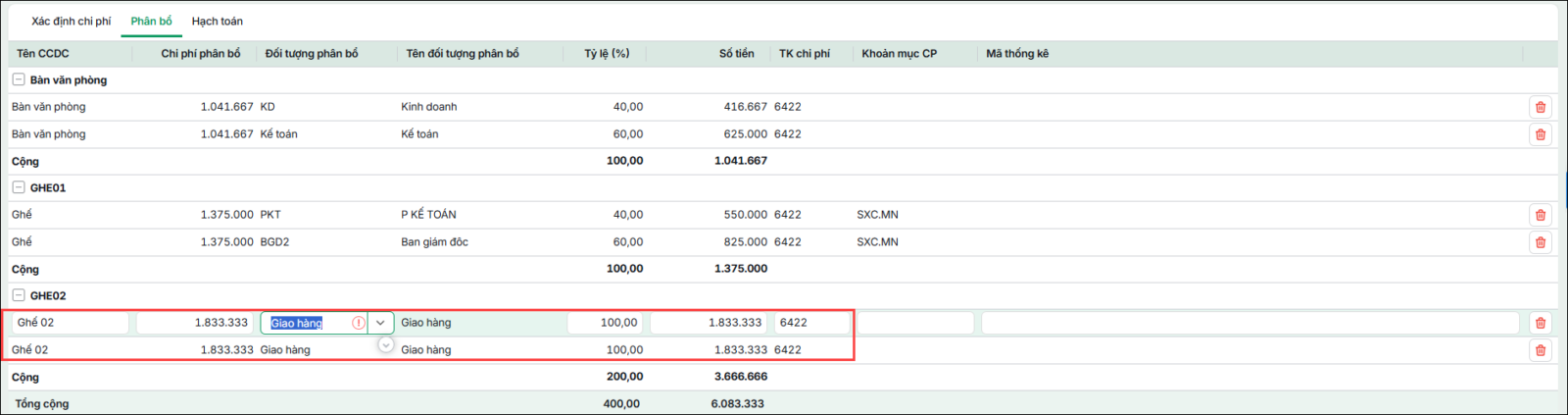This screenshot has width=1568, height=415.
Task: Open the Hạch toán tab
Action: [218, 21]
